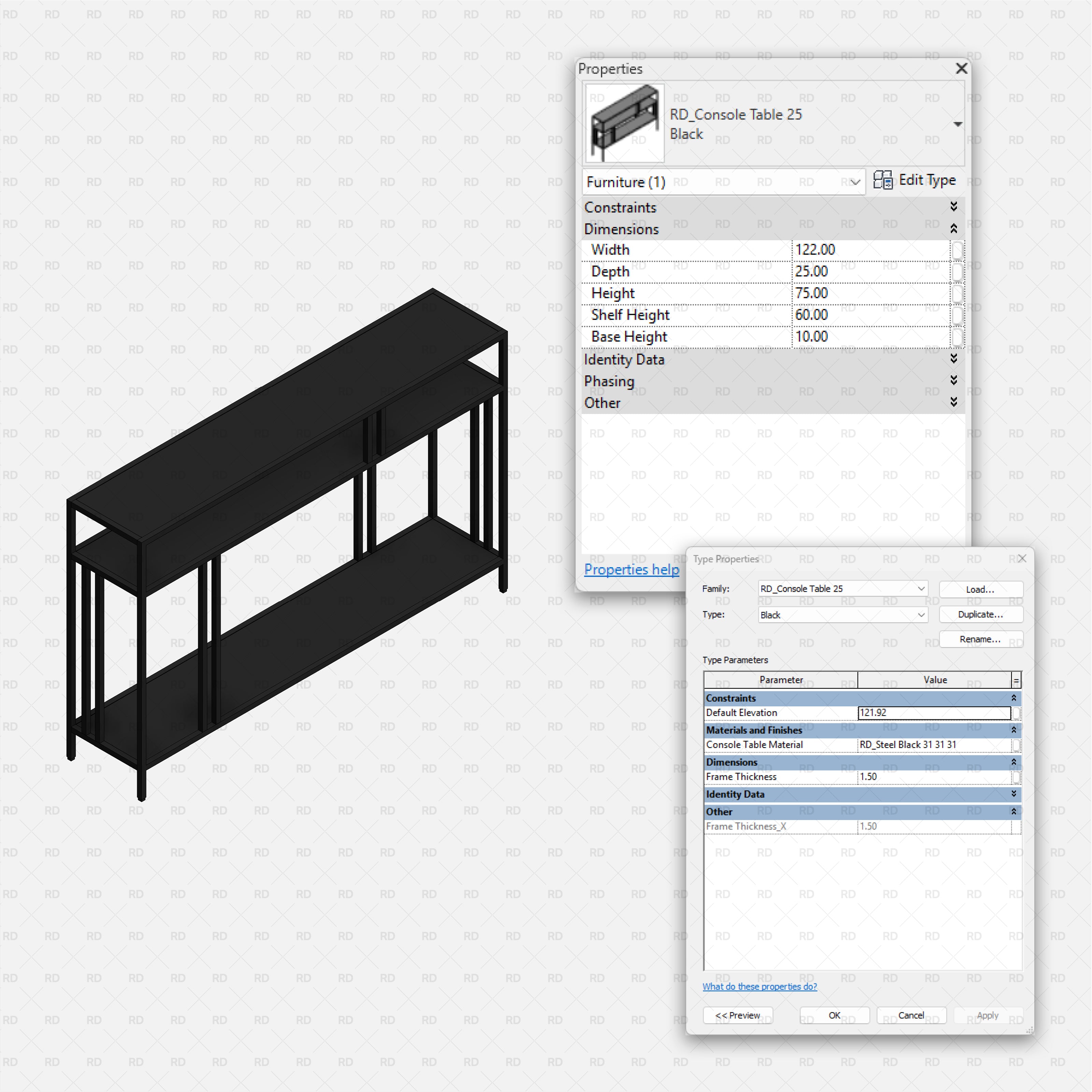Viewport: 1092px width, 1092px height.
Task: Click the Edit Type icon in Properties
Action: [x=883, y=180]
